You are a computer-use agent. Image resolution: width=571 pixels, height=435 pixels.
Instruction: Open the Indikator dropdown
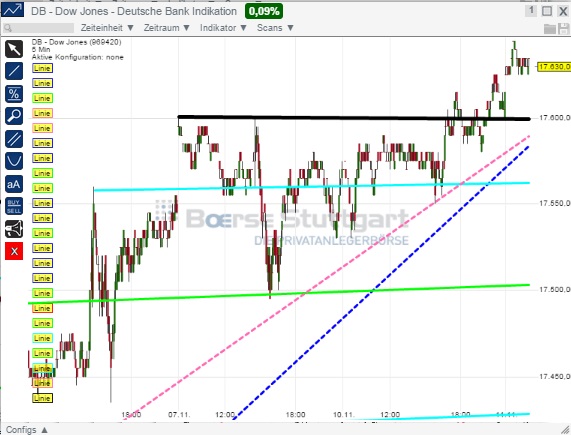pos(223,28)
